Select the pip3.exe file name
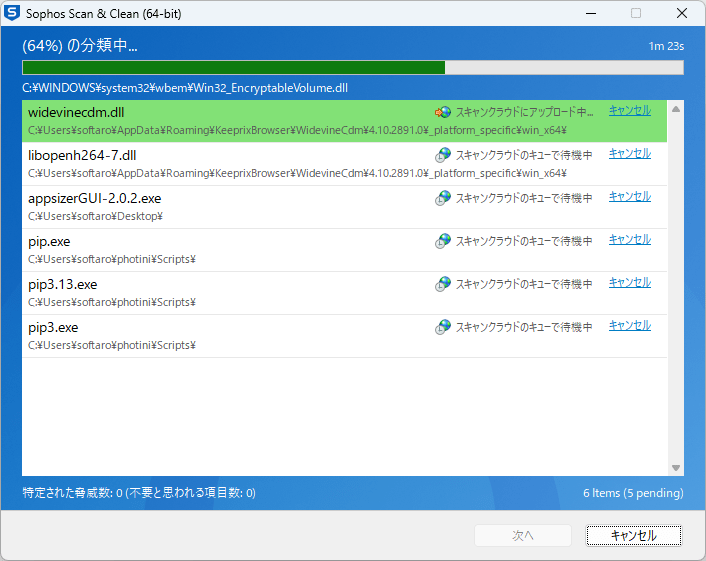The width and height of the screenshot is (706, 561). point(53,328)
